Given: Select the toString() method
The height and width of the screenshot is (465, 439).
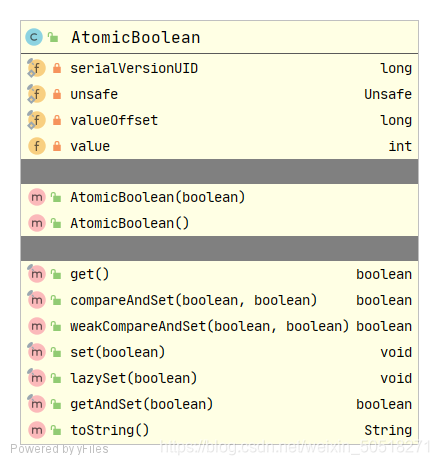Looking at the screenshot, I should pyautogui.click(x=110, y=430).
